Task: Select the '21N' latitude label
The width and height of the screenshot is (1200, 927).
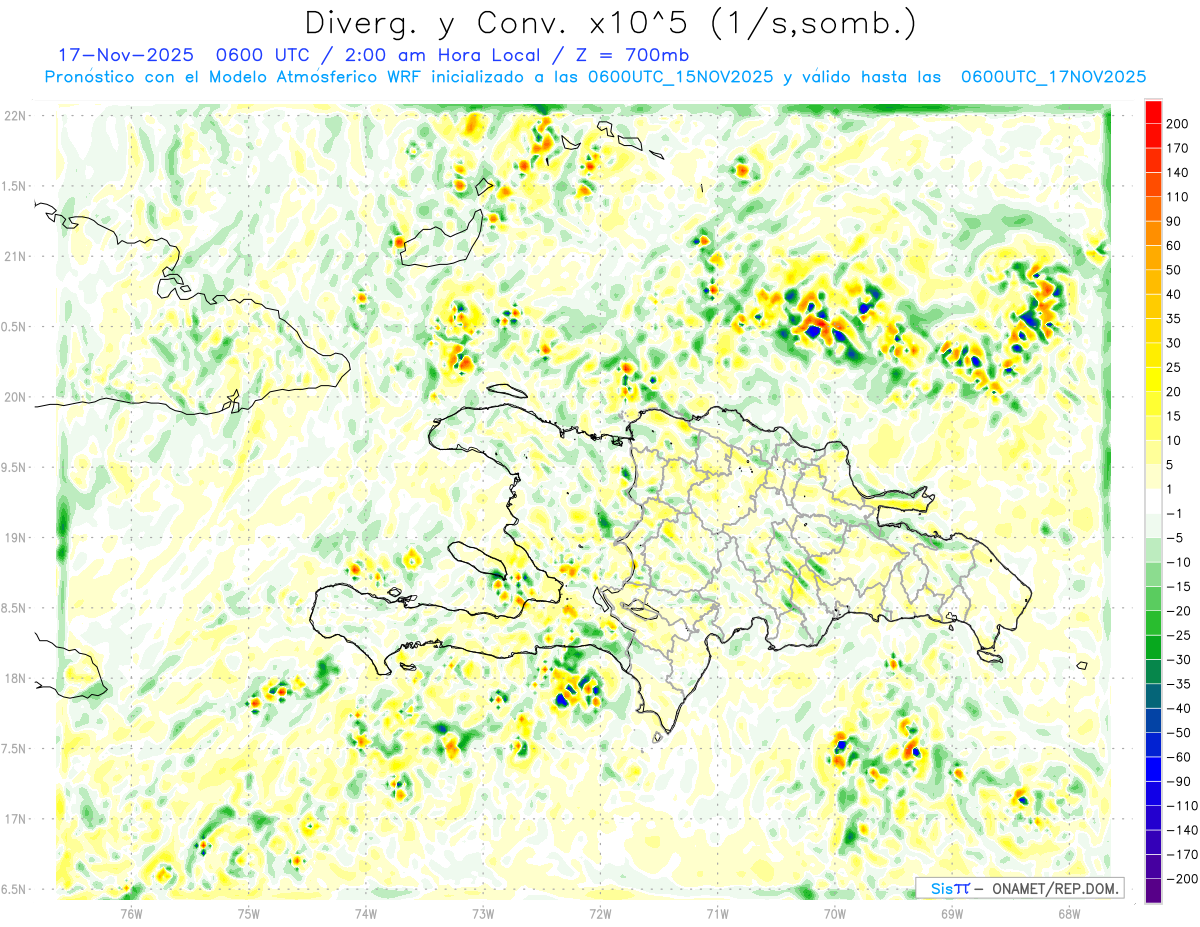Action: (x=15, y=256)
